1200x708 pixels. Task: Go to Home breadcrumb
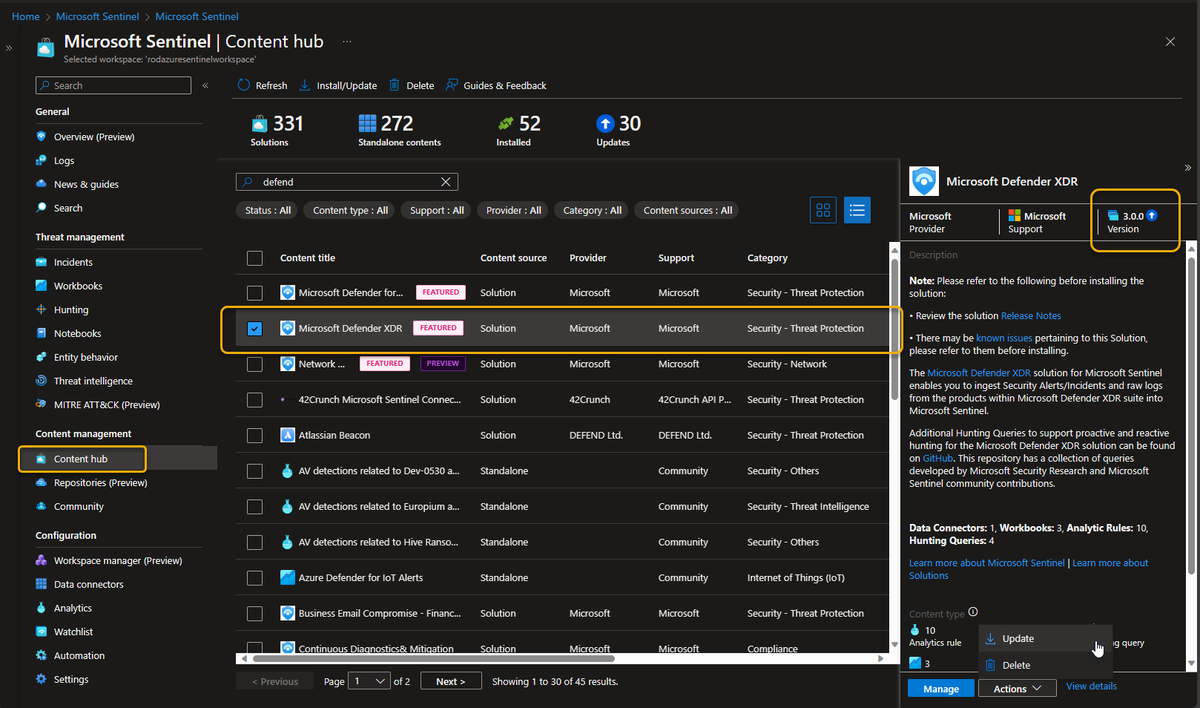pos(26,17)
